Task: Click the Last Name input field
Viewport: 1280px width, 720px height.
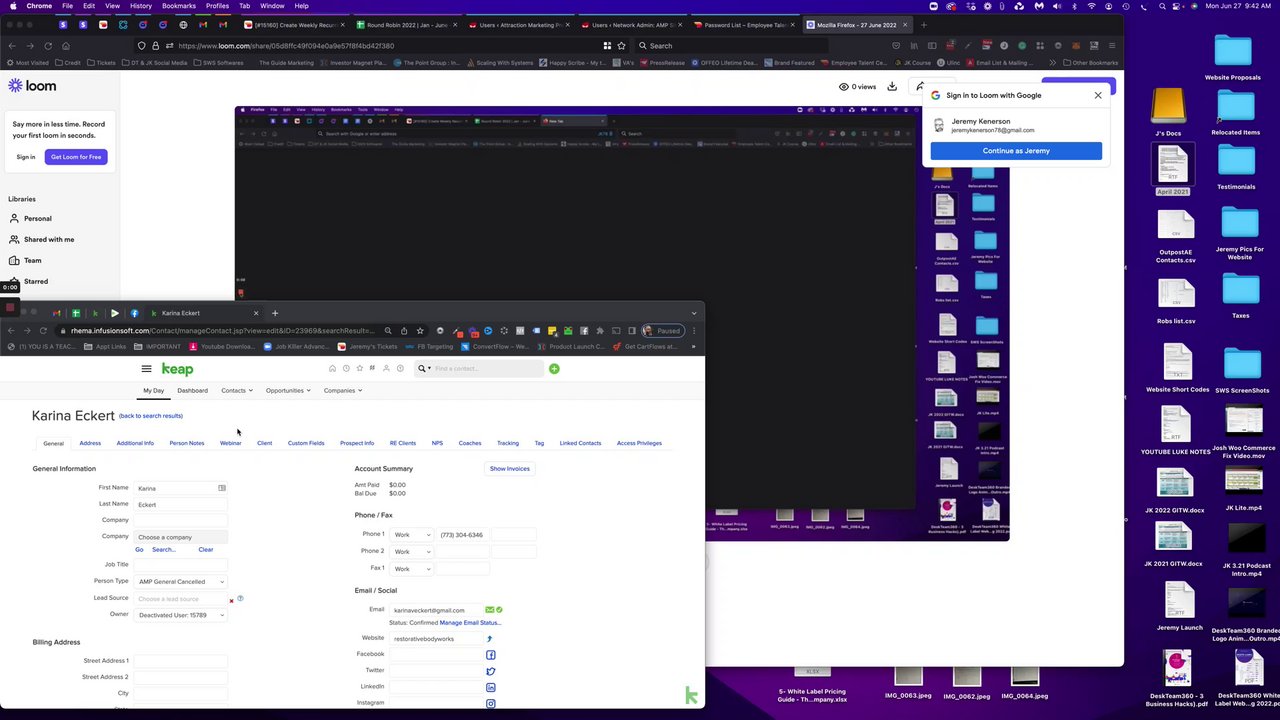Action: click(180, 505)
